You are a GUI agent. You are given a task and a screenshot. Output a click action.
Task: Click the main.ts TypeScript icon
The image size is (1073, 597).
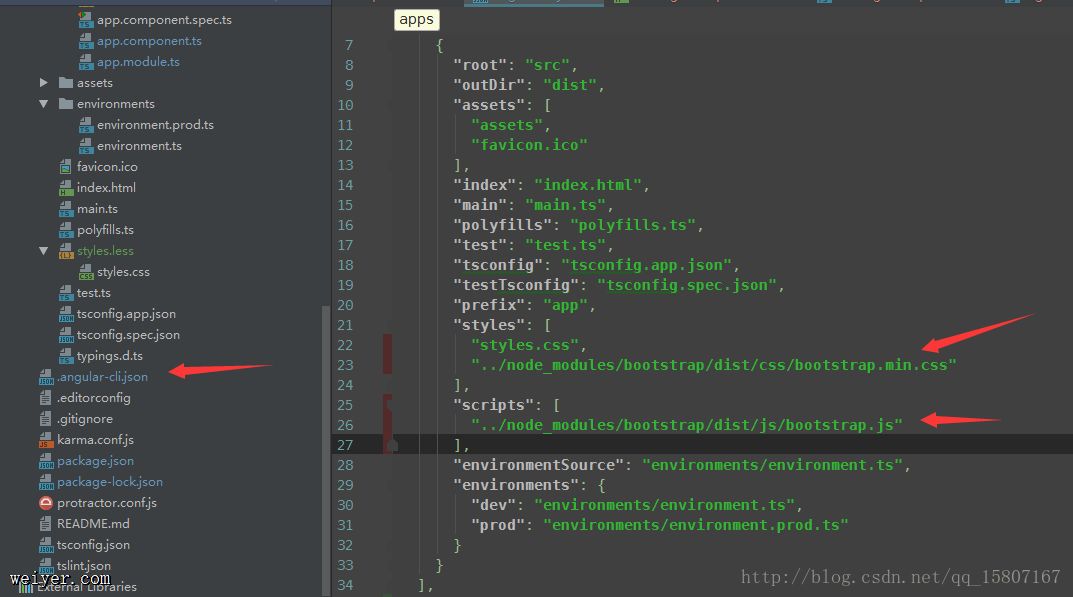66,209
